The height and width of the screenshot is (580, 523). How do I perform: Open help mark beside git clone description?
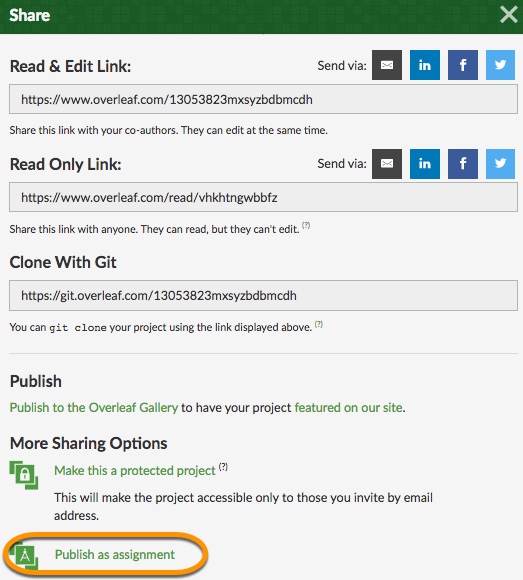coord(319,324)
